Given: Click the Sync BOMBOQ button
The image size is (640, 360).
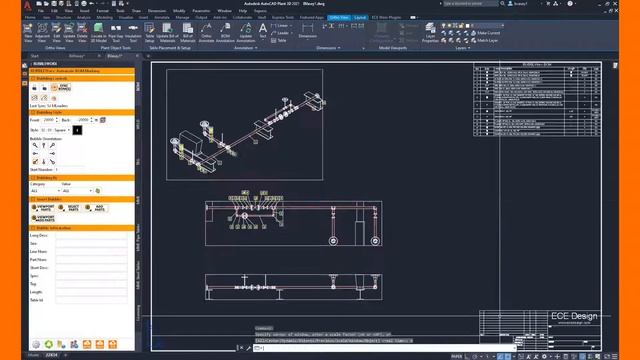Looking at the screenshot, I should click(61, 87).
